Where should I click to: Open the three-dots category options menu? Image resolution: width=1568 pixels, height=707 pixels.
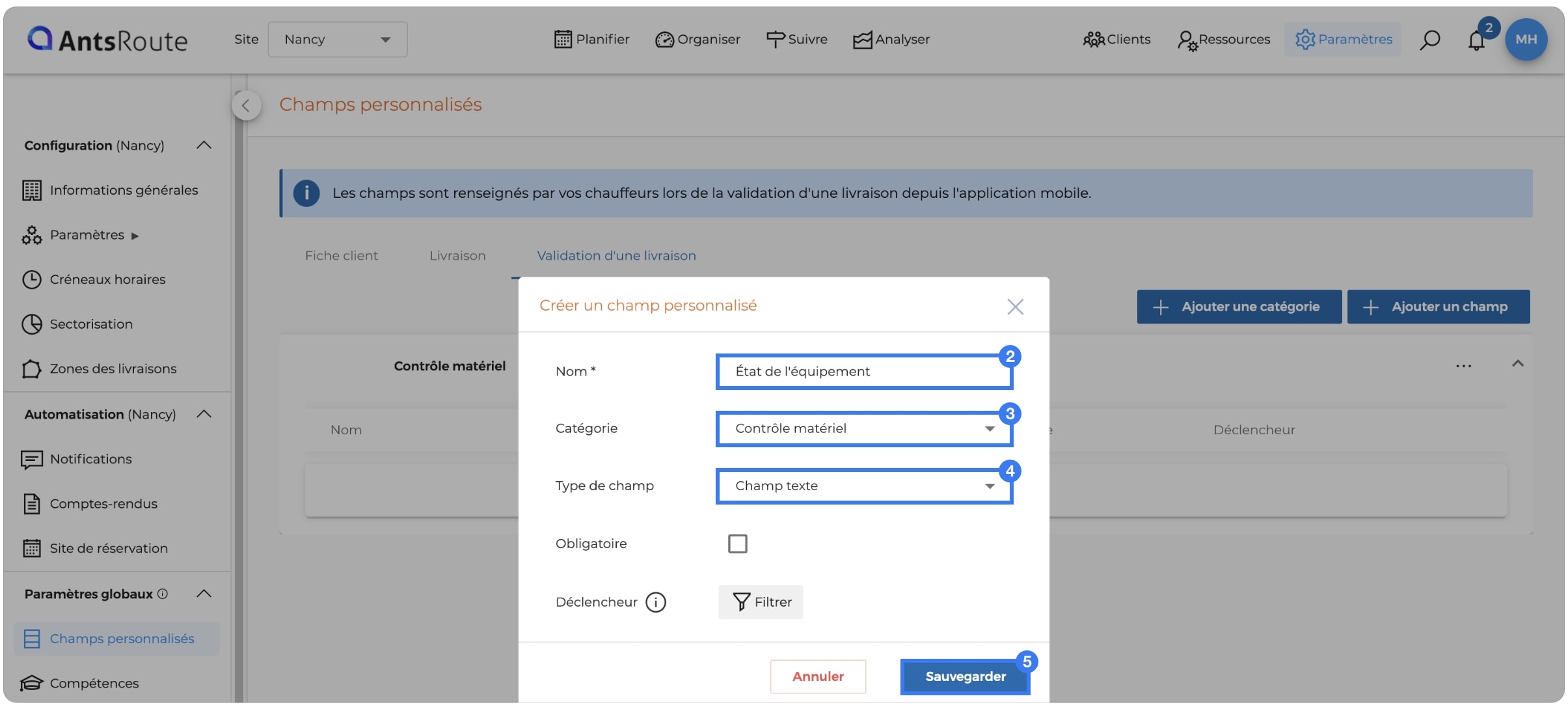pos(1463,366)
